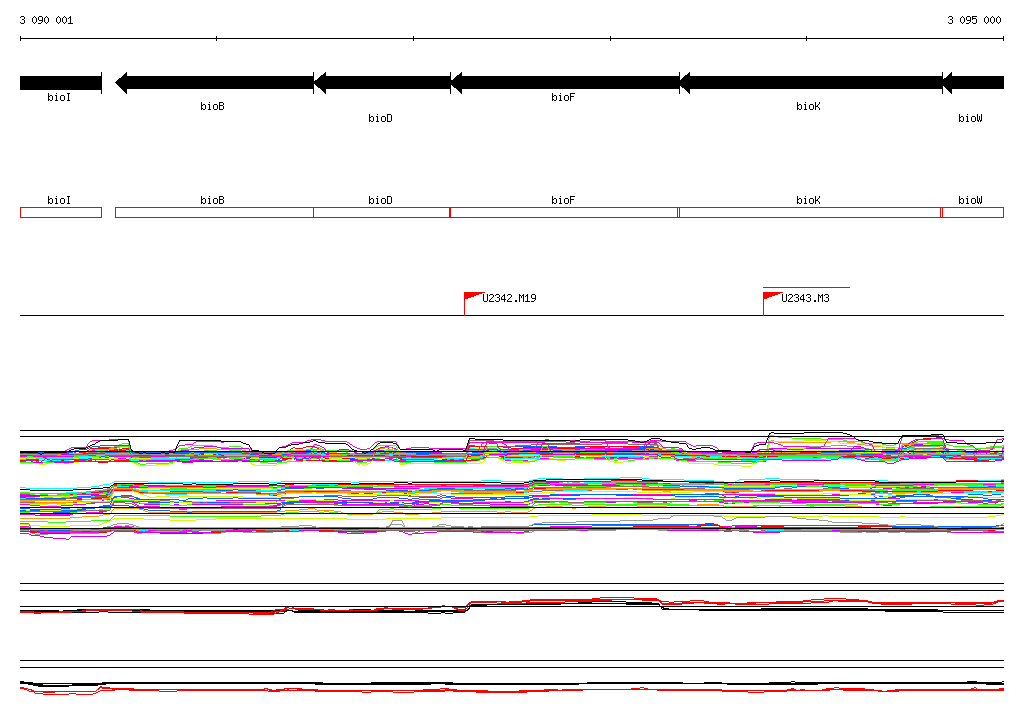Click the bioB black gene arrow
The image size is (1024, 714).
214,83
